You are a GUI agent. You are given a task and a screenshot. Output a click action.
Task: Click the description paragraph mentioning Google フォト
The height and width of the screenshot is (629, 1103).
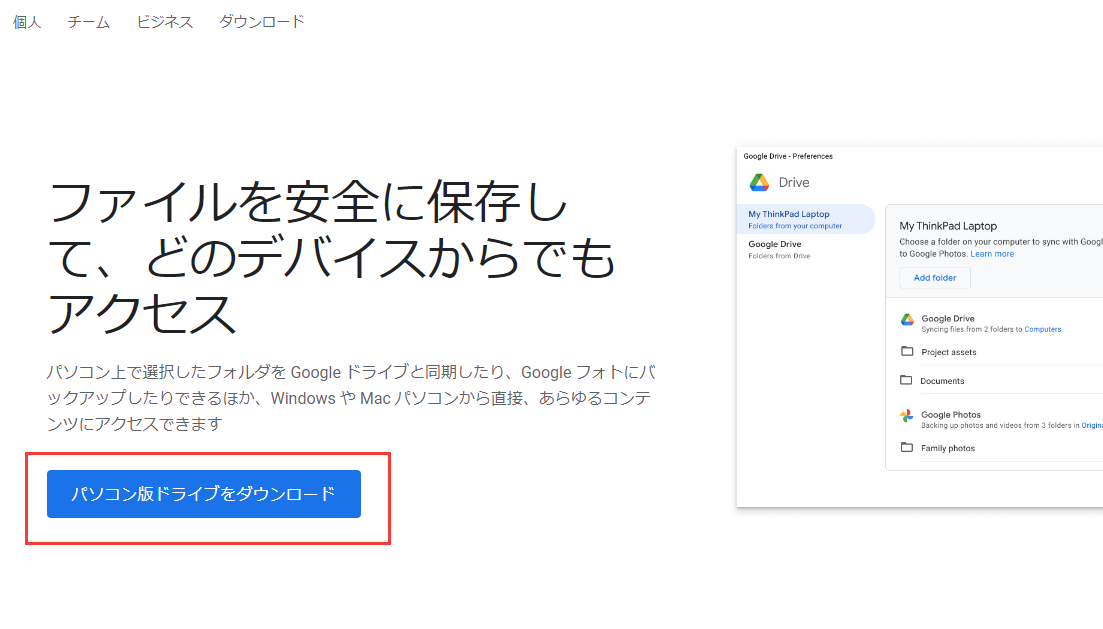pos(350,398)
